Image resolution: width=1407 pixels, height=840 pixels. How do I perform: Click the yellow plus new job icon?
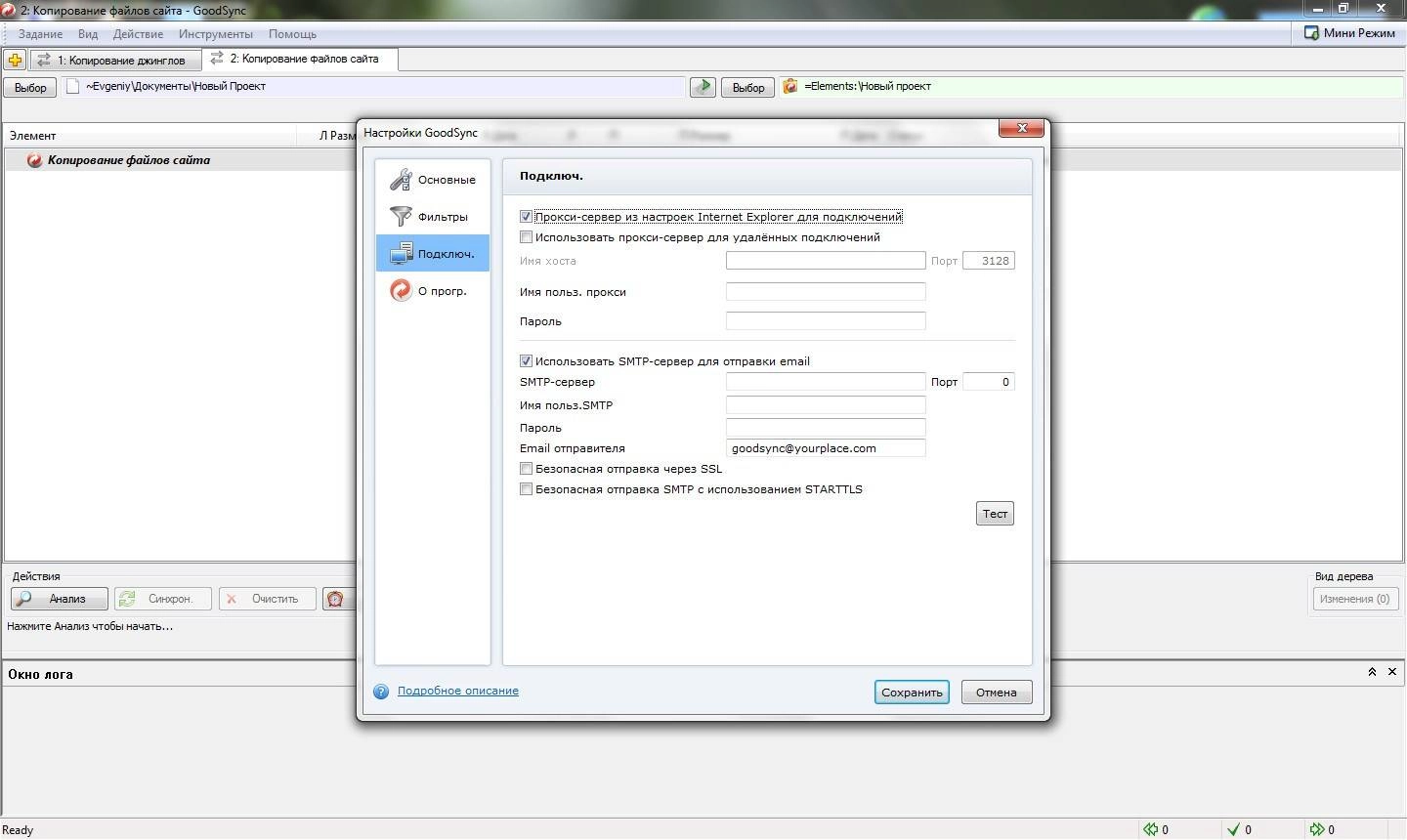click(x=15, y=60)
